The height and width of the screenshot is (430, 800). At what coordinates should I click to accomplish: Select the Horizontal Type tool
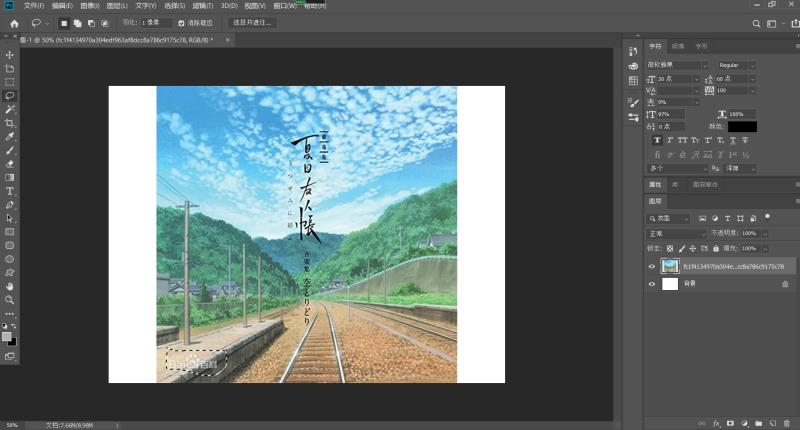tap(10, 191)
